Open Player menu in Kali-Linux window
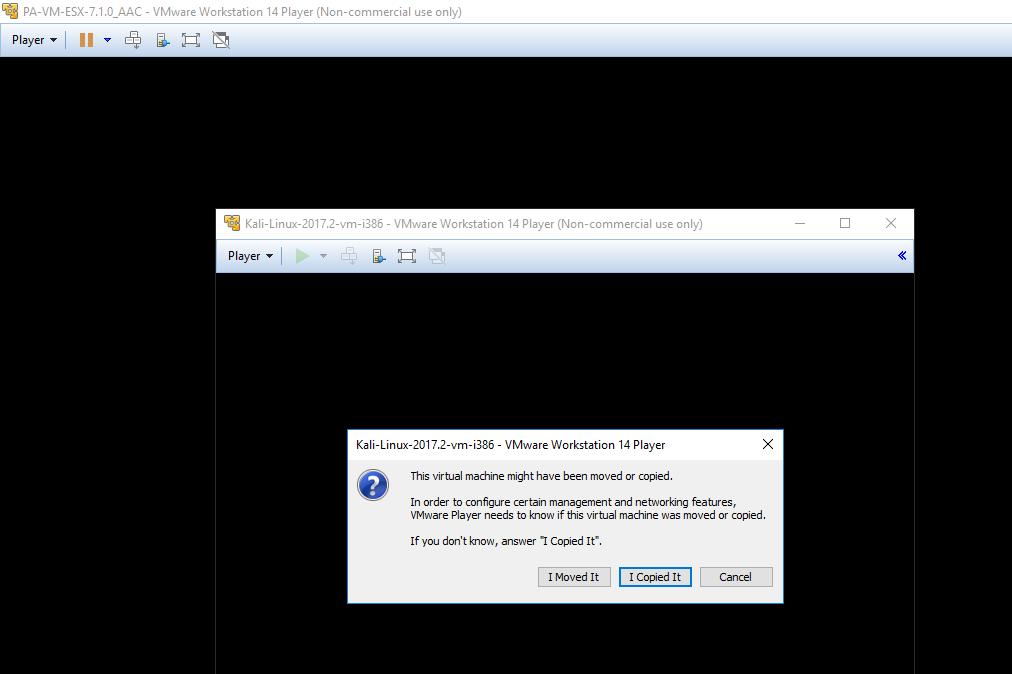Image resolution: width=1012 pixels, height=674 pixels. coord(250,256)
